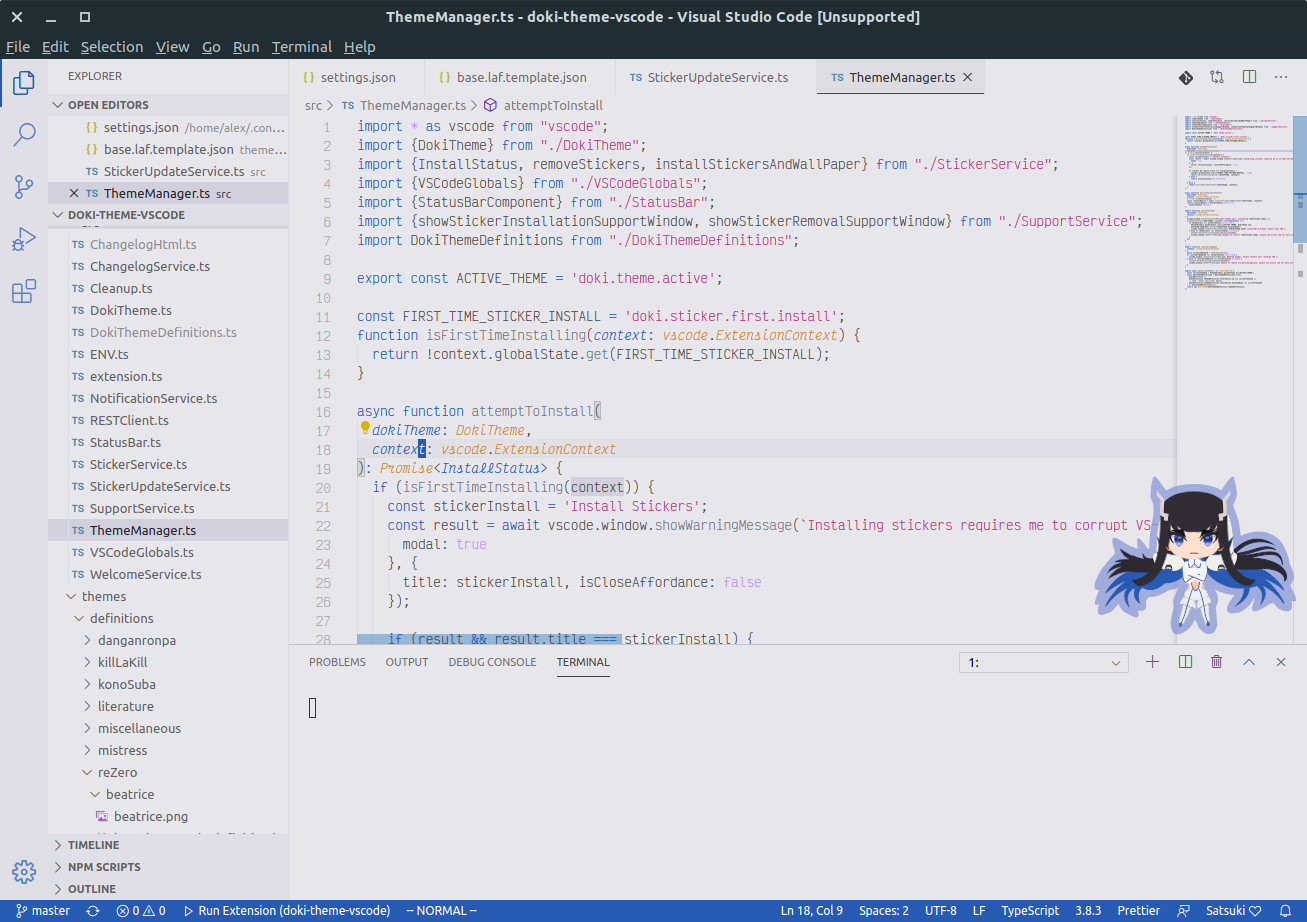Collapse the DOKI-THEME-VSCODE section
This screenshot has width=1307, height=922.
[x=168, y=215]
